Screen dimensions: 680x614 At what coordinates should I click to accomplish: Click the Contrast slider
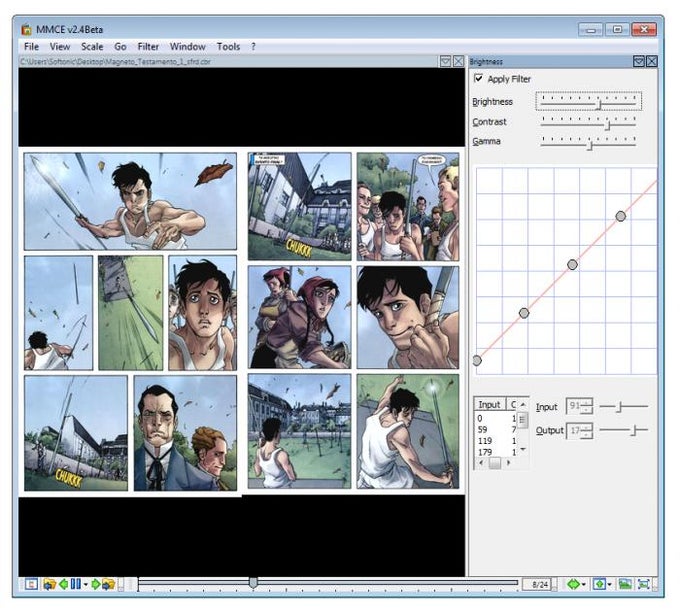coord(588,122)
